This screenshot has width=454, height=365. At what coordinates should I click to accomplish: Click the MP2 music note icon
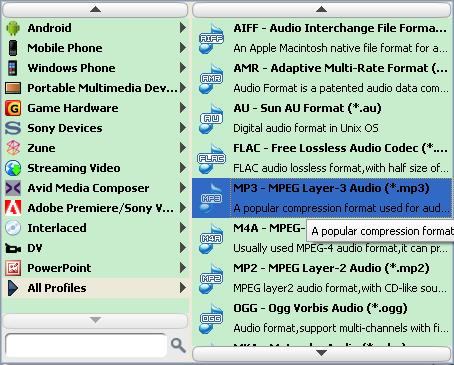[x=211, y=279]
